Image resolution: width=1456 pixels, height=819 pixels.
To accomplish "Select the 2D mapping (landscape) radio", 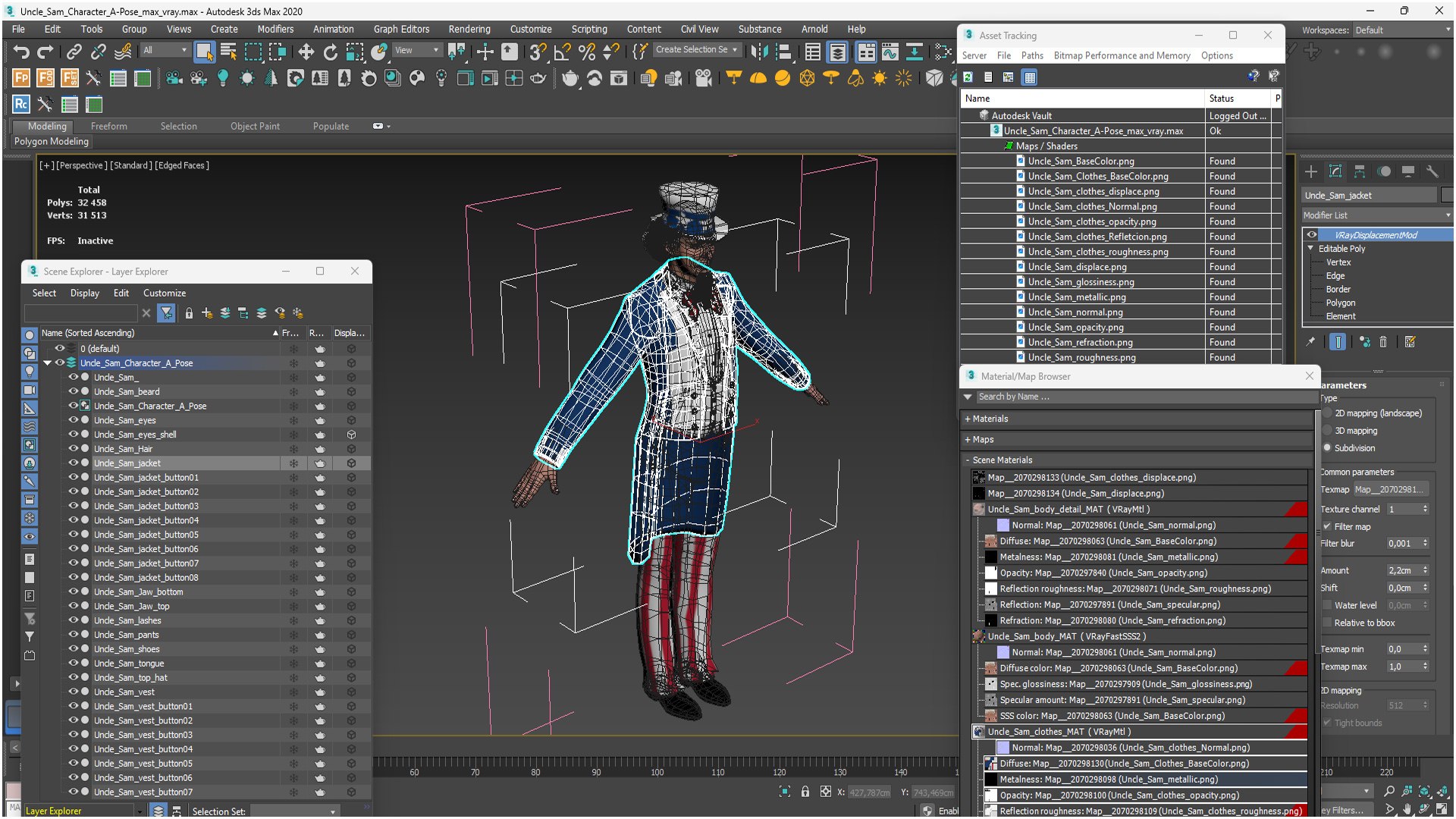I will [1328, 413].
